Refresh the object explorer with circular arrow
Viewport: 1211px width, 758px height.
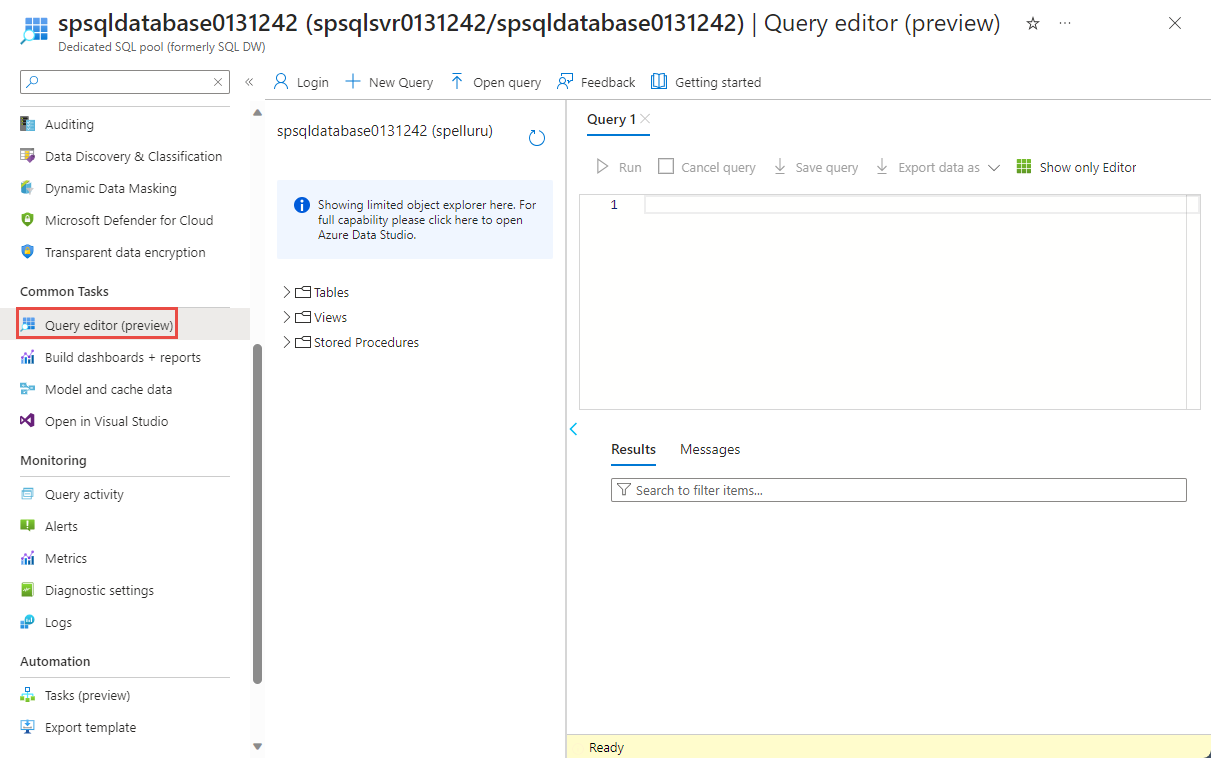tap(537, 138)
